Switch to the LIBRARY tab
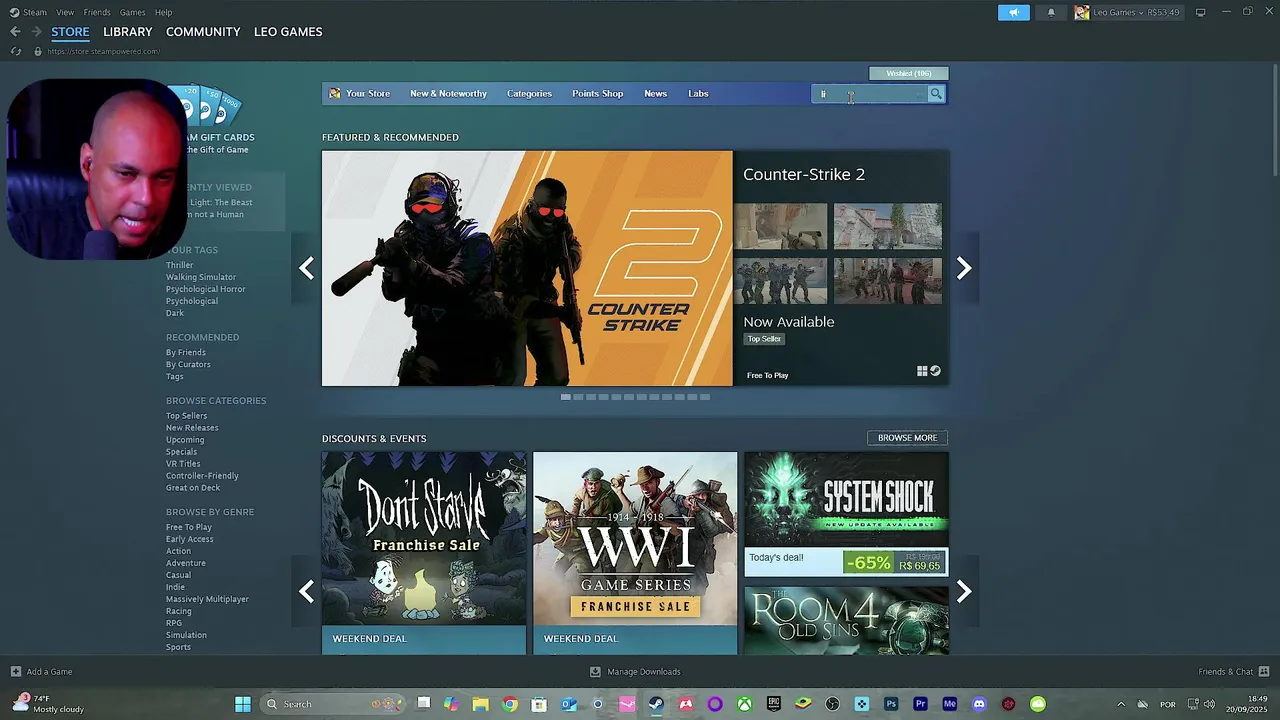 [x=127, y=32]
